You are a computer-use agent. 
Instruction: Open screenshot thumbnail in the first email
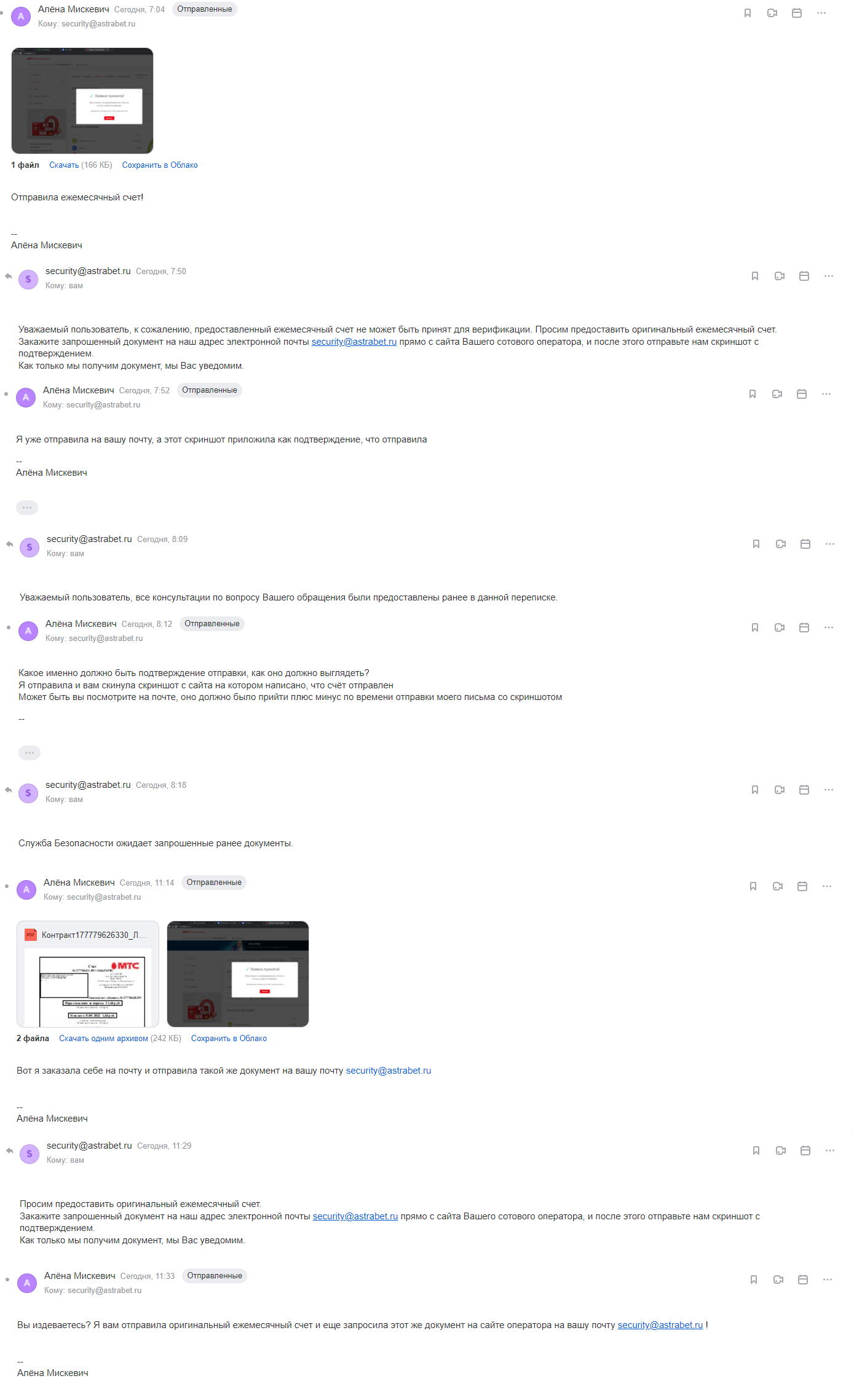point(82,101)
